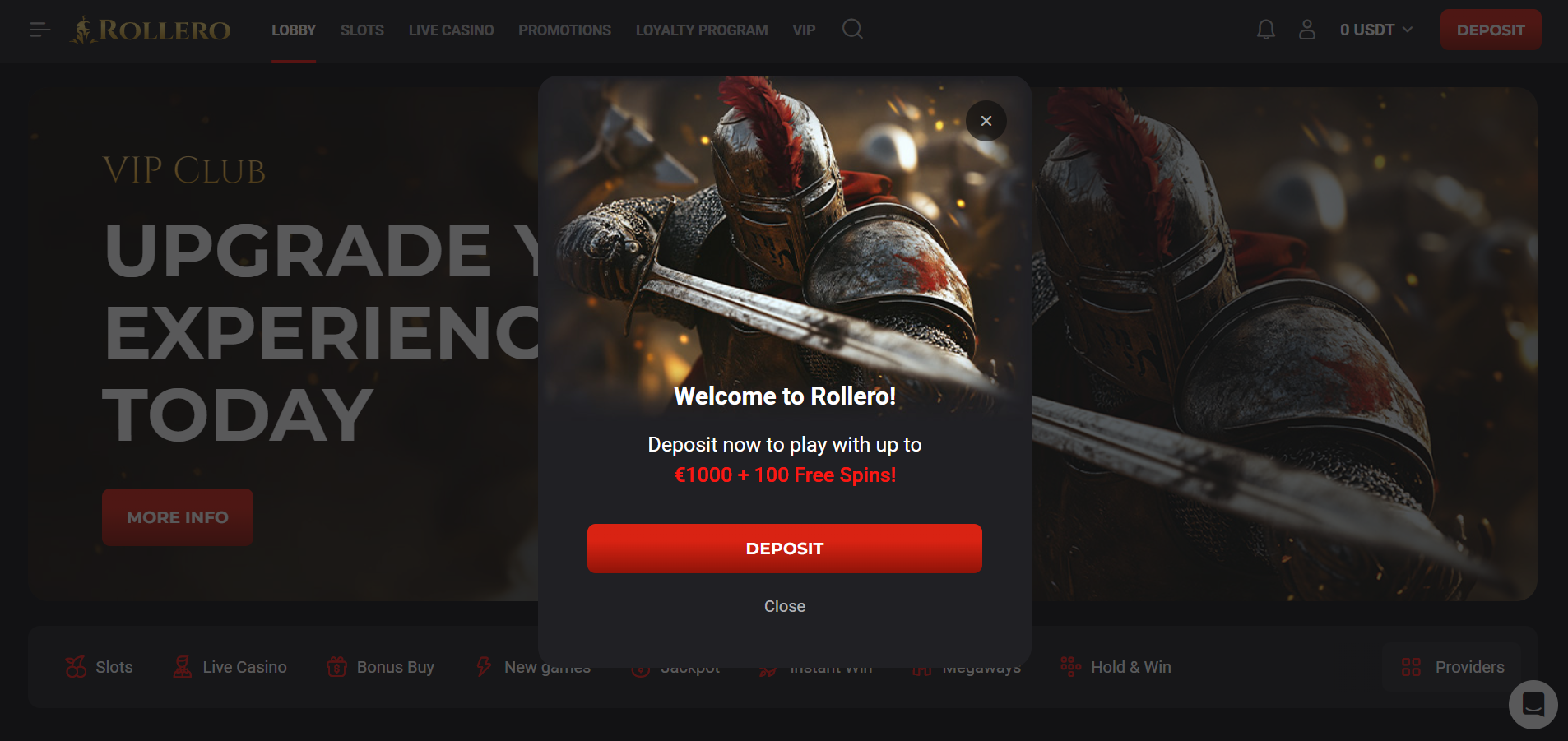
Task: Click the header Deposit button
Action: click(x=1490, y=30)
